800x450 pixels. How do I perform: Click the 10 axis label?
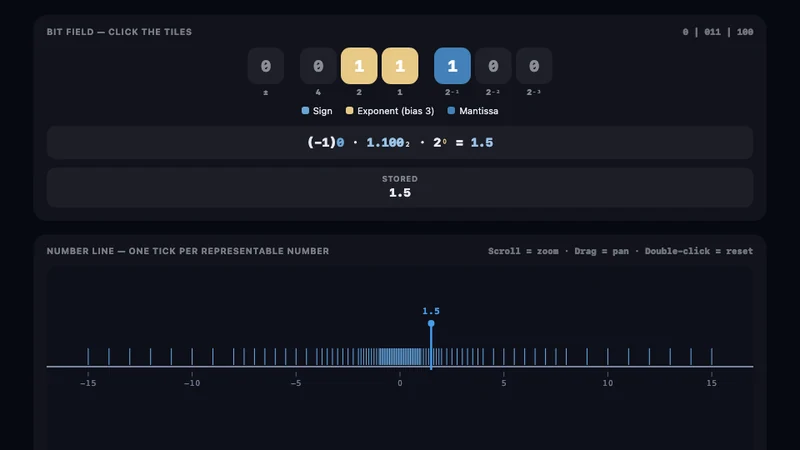(x=608, y=383)
